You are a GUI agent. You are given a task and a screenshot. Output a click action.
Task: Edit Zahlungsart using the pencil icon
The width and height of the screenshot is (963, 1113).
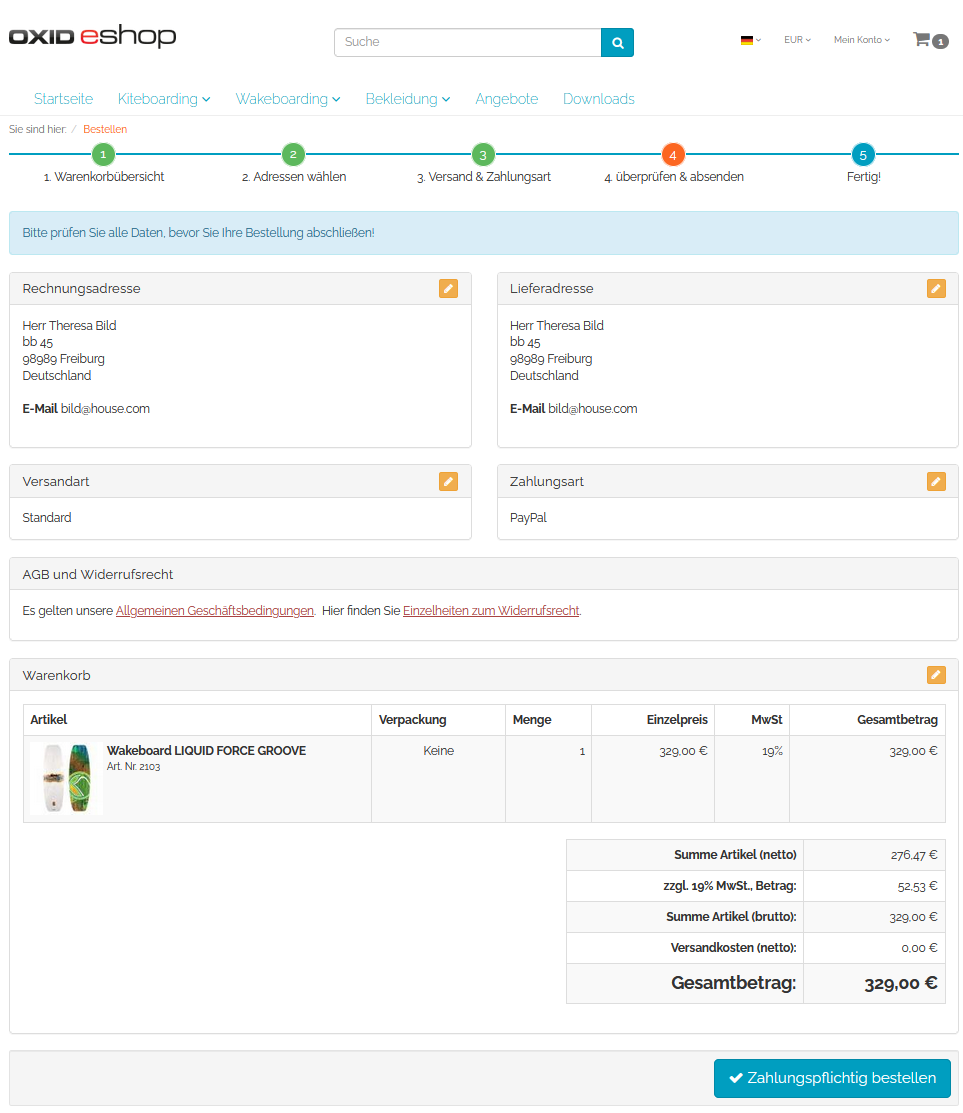(x=936, y=482)
